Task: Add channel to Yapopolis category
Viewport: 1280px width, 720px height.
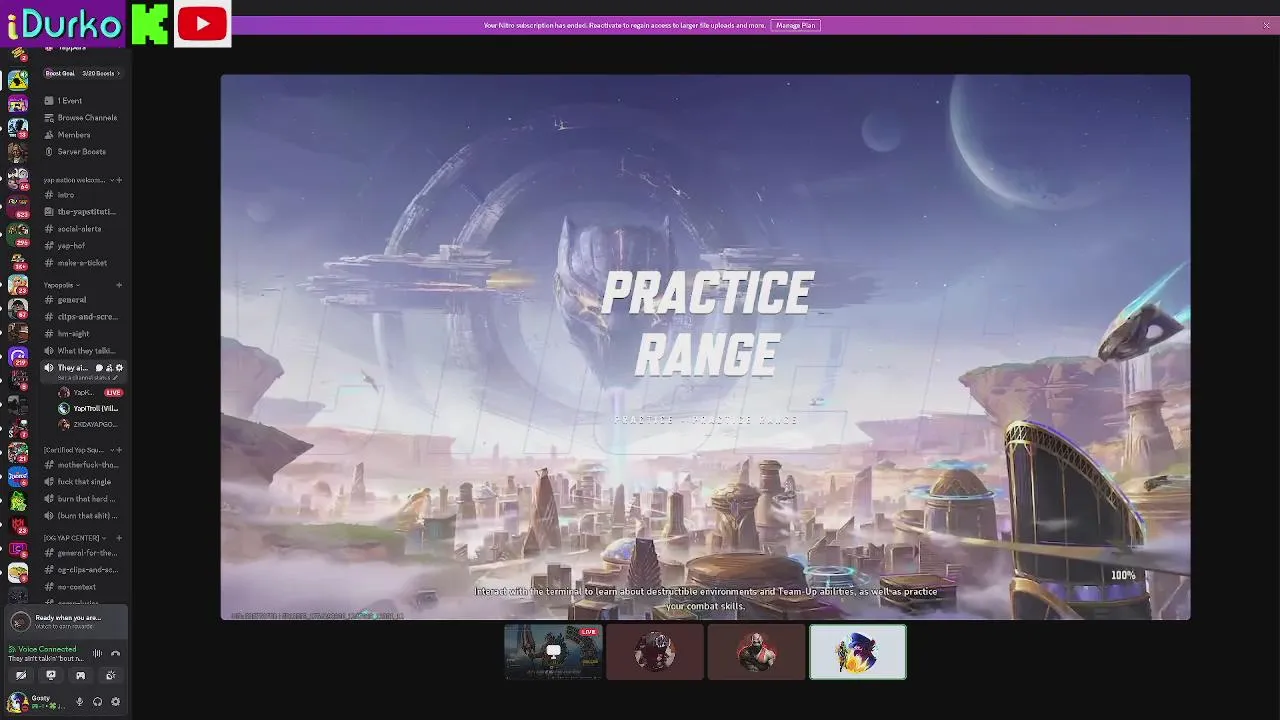Action: pos(119,285)
